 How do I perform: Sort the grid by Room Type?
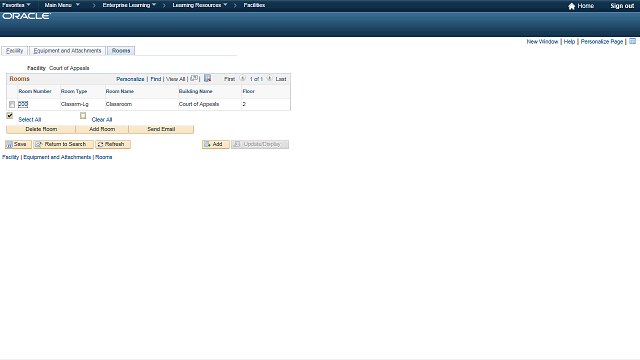(x=74, y=91)
